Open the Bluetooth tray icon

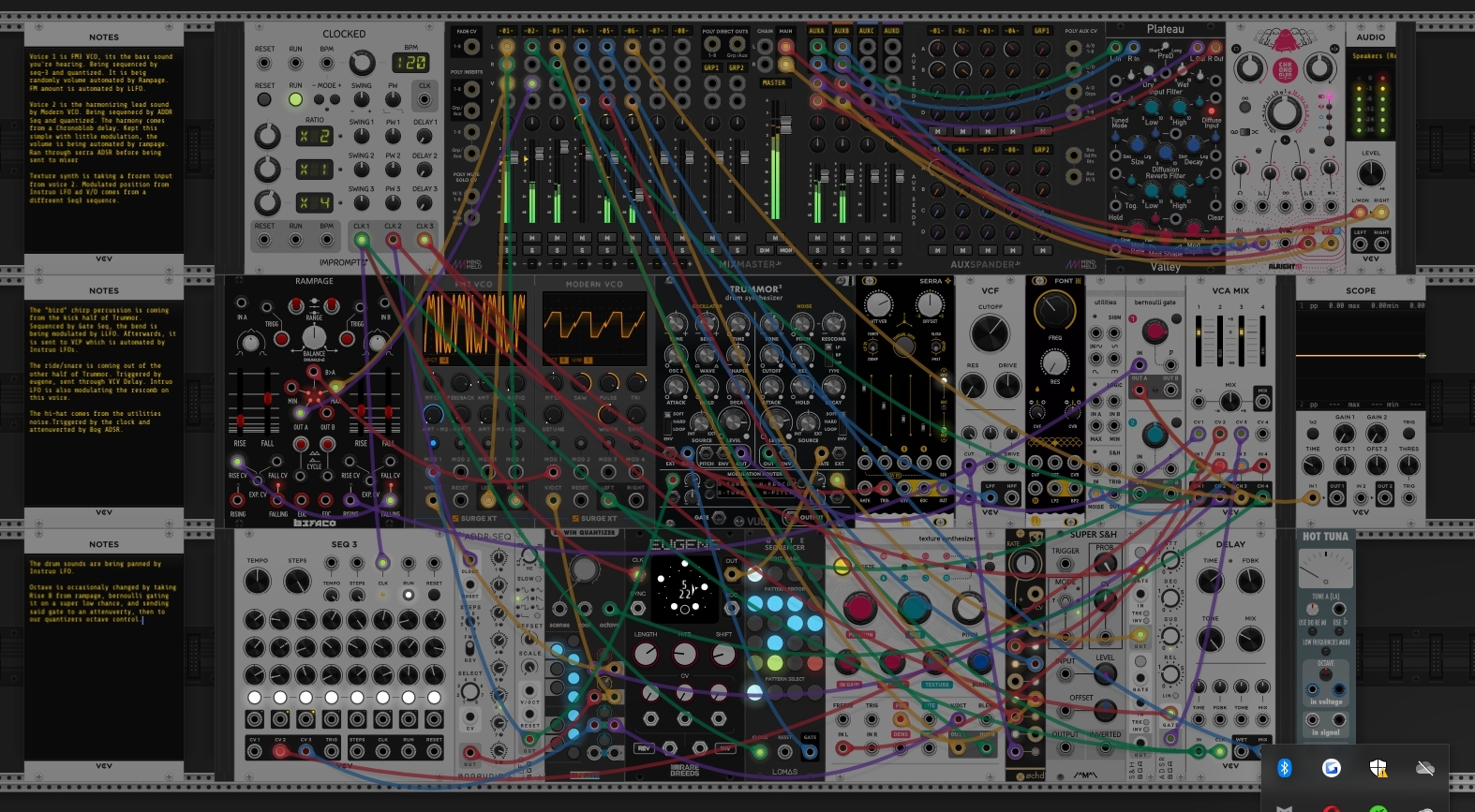[1285, 768]
